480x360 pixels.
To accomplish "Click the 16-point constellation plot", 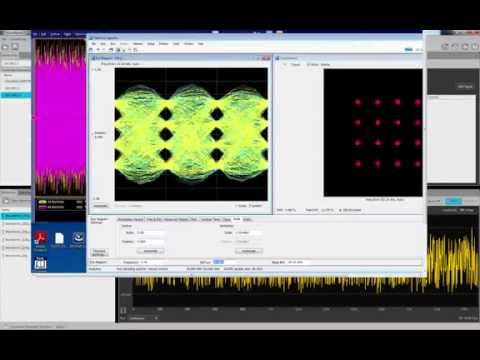I will click(x=373, y=133).
